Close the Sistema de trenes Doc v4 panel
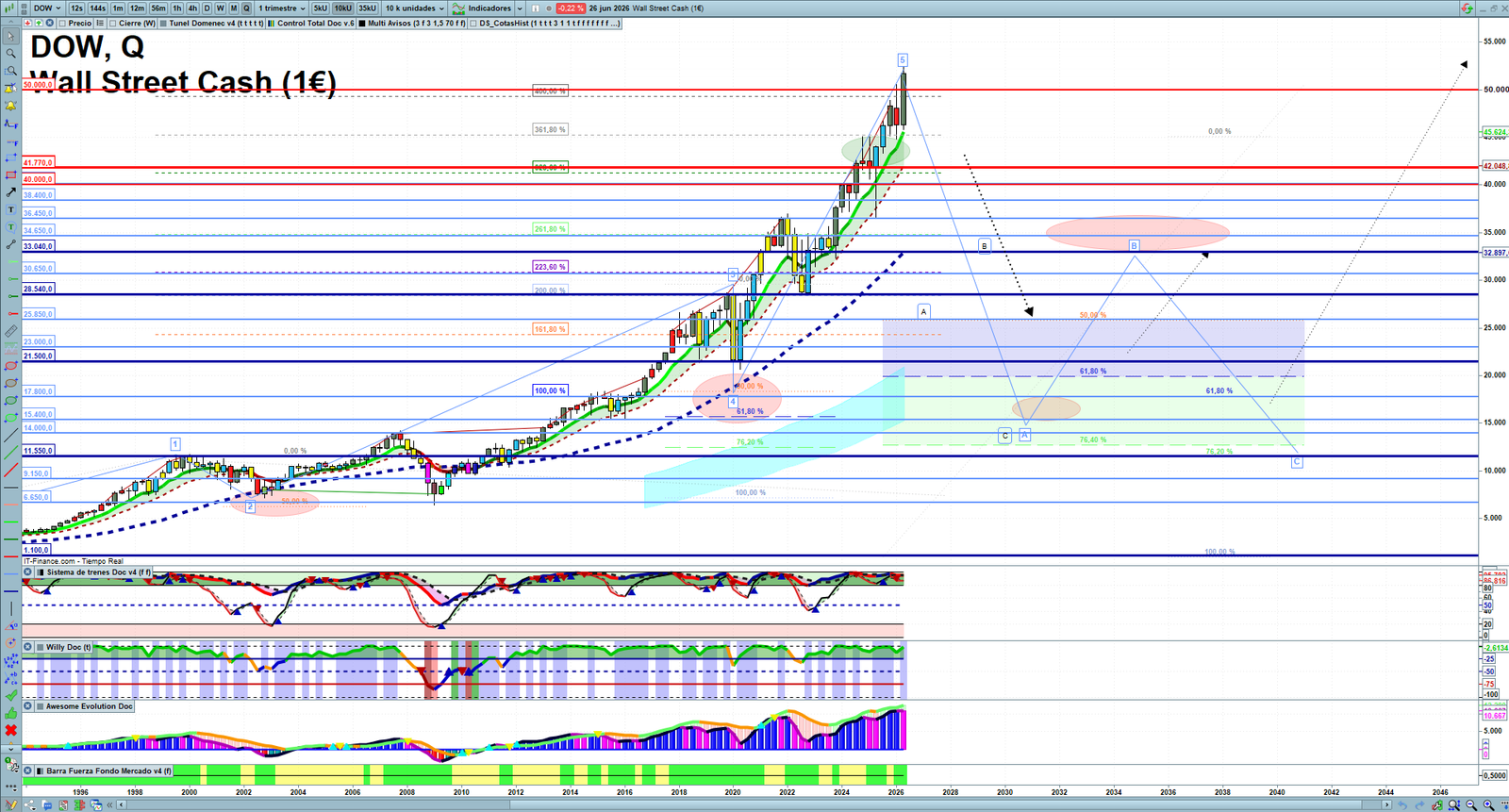 tap(28, 572)
